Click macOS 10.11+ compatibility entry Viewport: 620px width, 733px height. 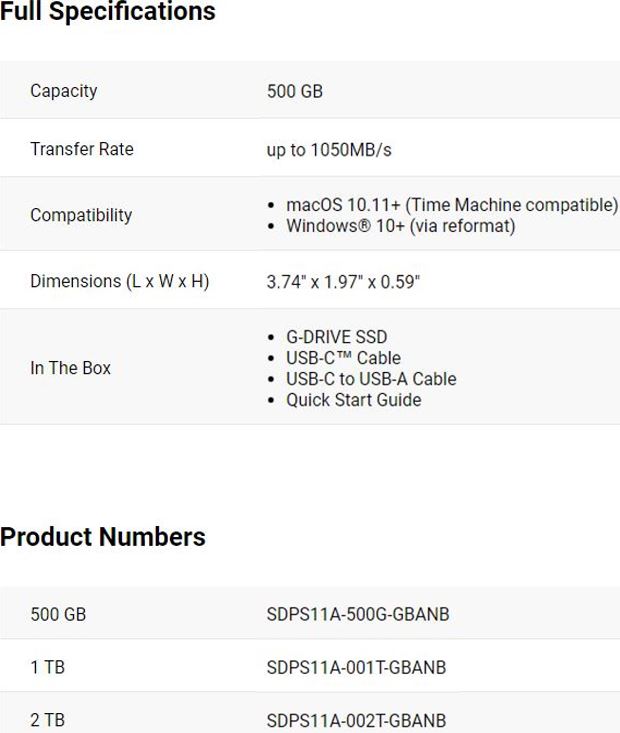[x=451, y=205]
